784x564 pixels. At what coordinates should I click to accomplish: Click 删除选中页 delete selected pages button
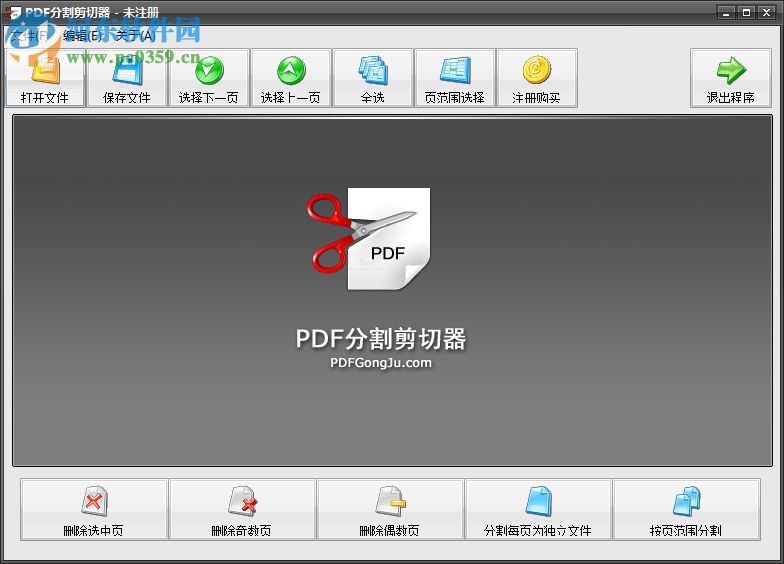point(94,510)
